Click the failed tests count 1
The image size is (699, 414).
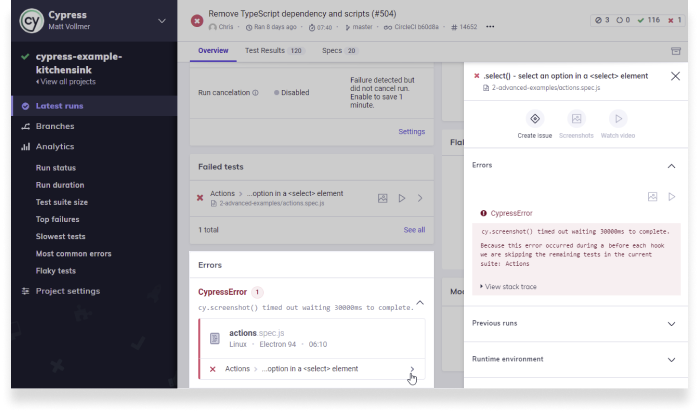[674, 20]
